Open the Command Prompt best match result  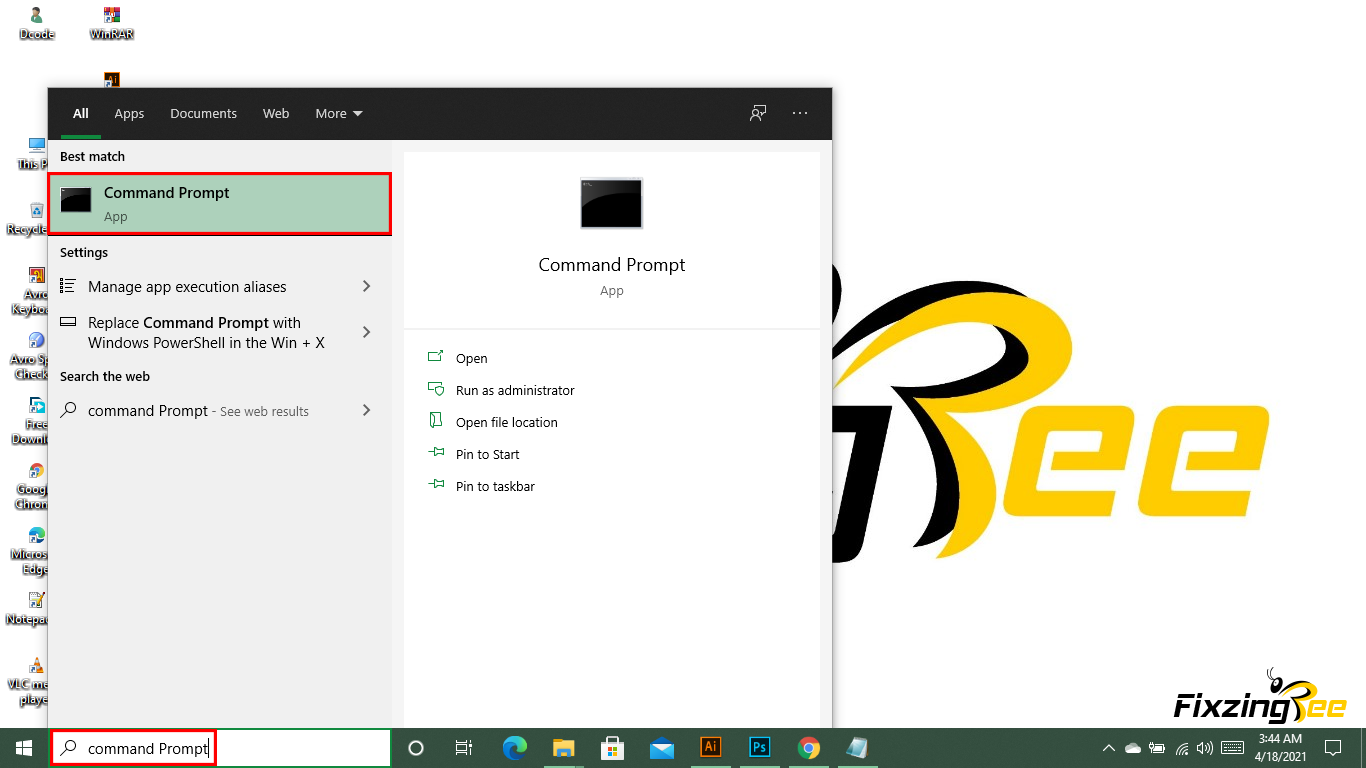219,204
